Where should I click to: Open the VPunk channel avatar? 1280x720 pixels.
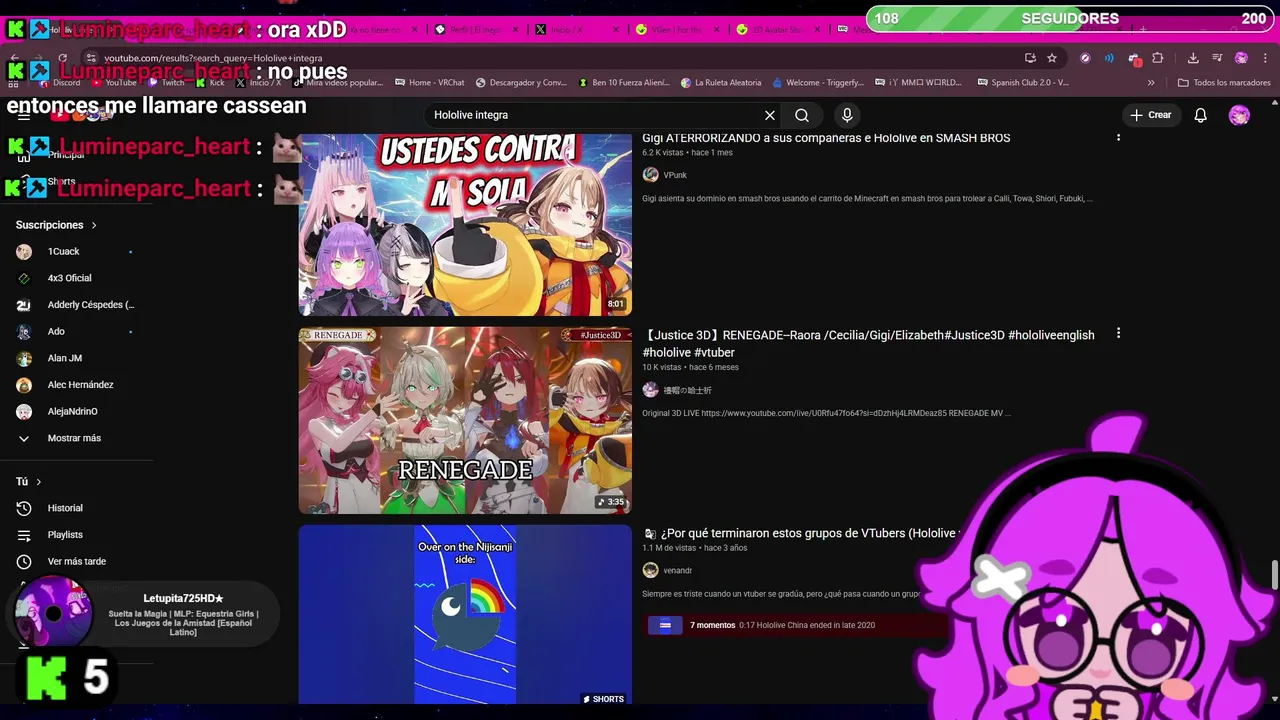point(650,175)
